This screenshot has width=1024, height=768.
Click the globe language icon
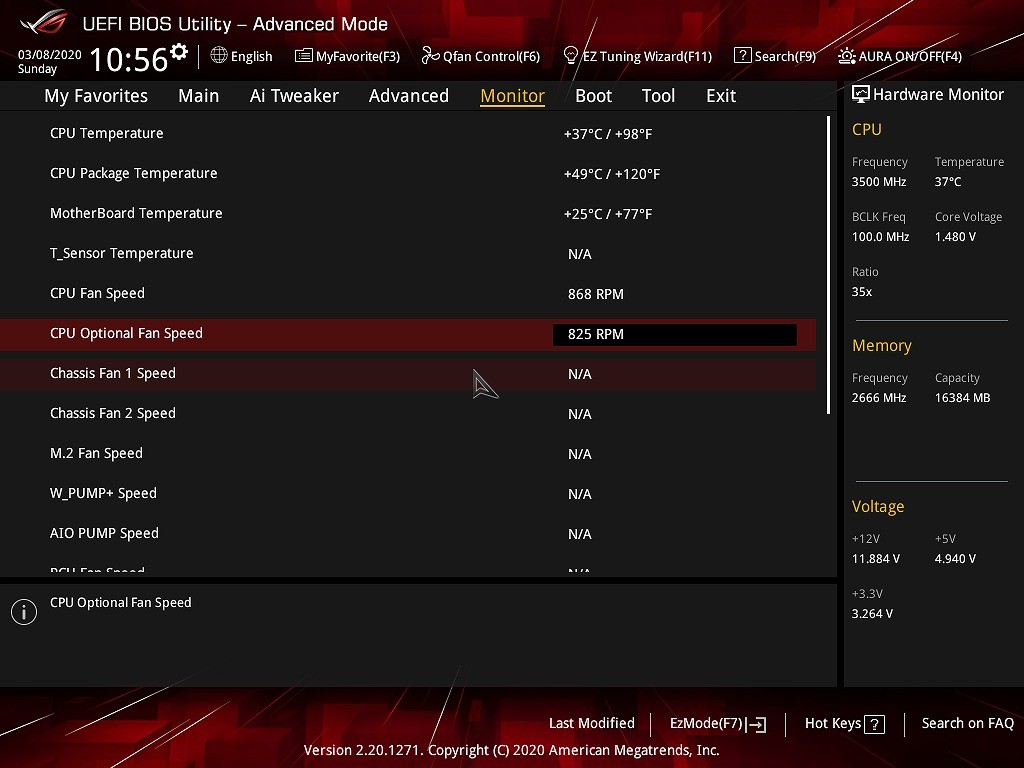pyautogui.click(x=219, y=56)
